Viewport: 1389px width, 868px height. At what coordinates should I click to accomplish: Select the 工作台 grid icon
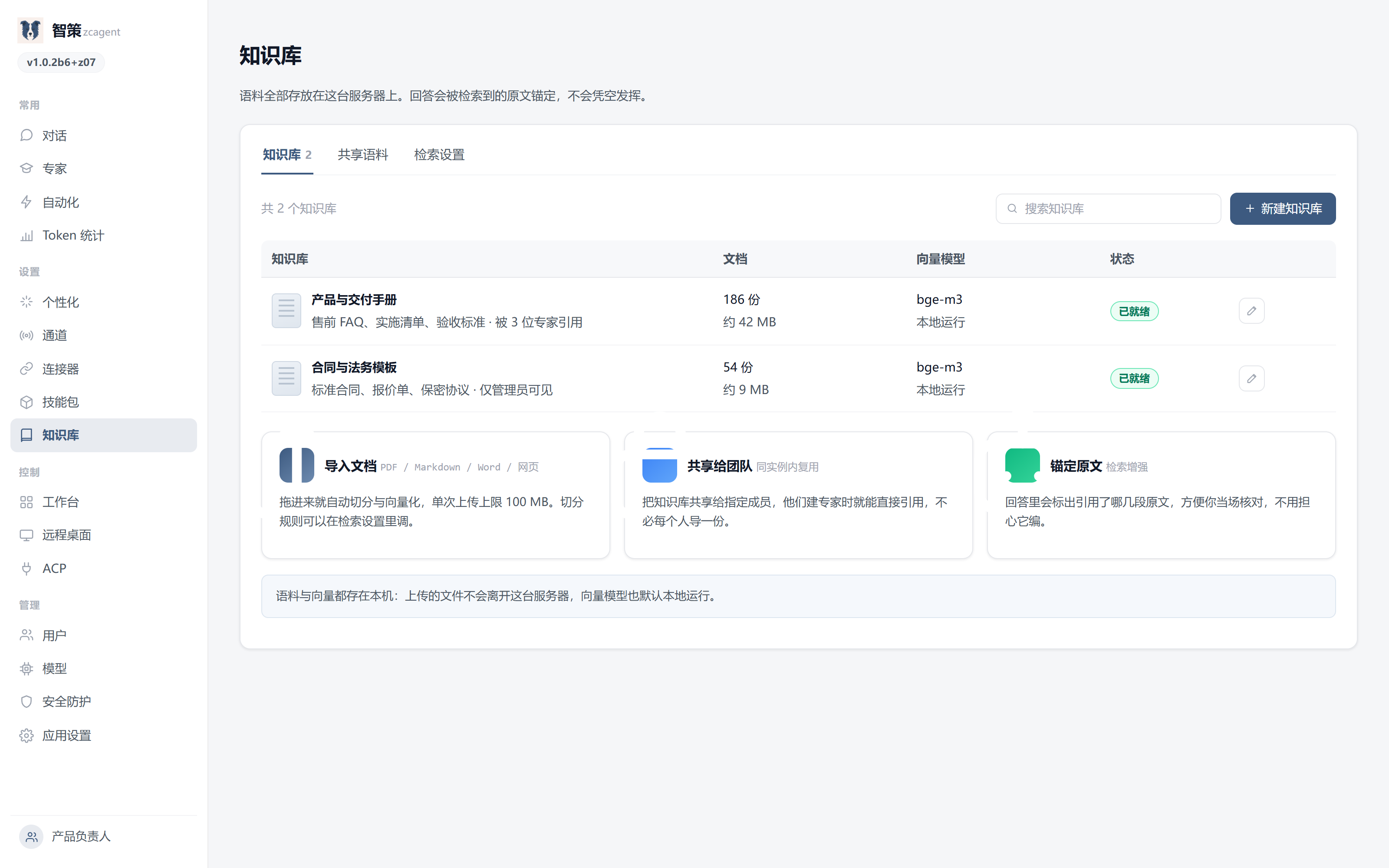click(26, 502)
